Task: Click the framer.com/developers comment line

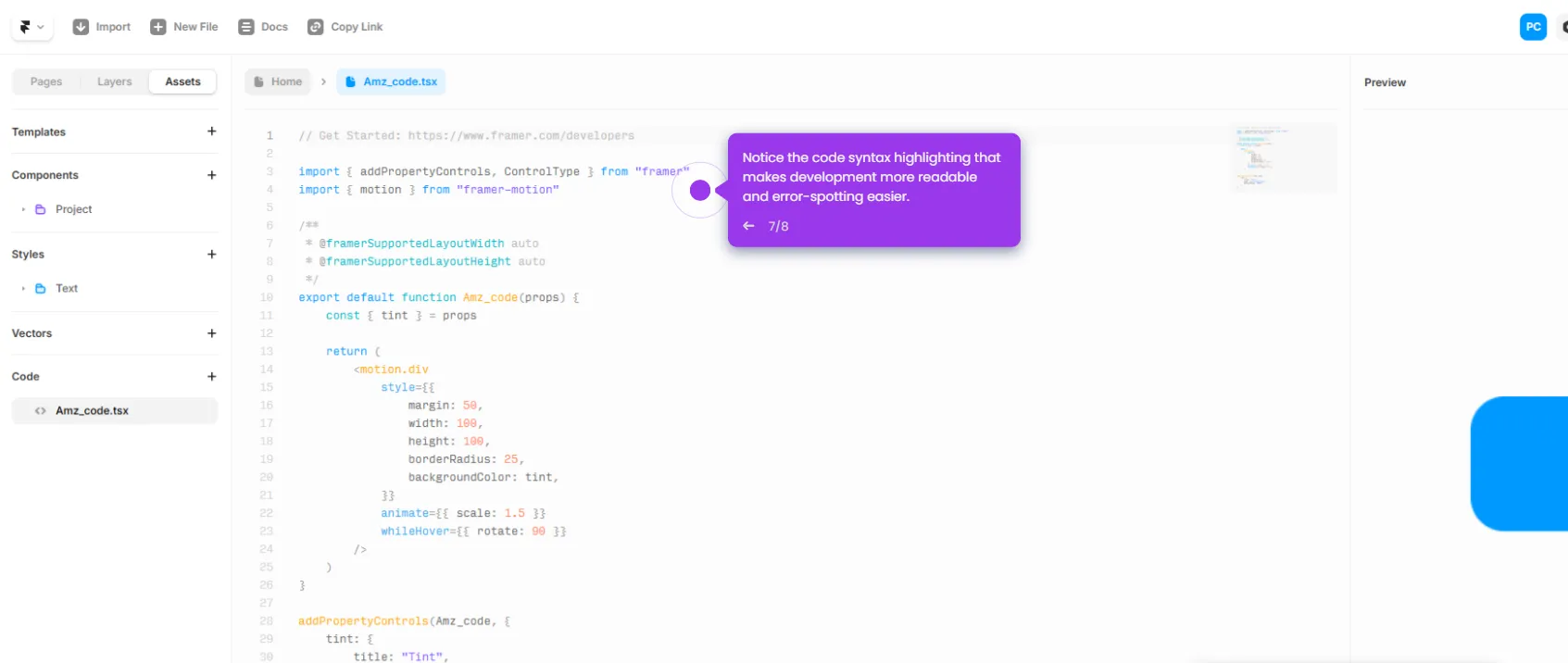Action: (x=467, y=135)
